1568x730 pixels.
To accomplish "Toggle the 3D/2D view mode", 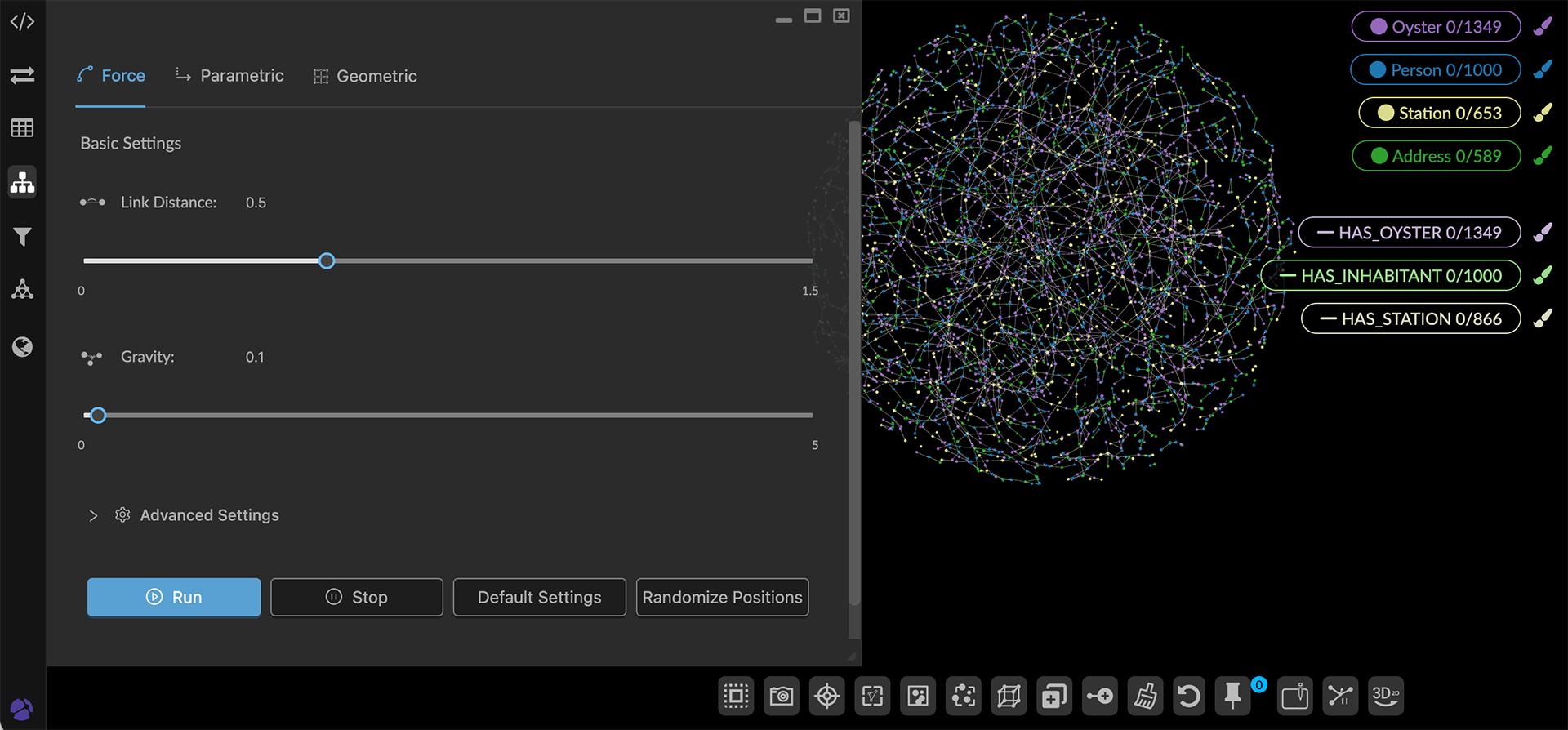I will tap(1386, 696).
